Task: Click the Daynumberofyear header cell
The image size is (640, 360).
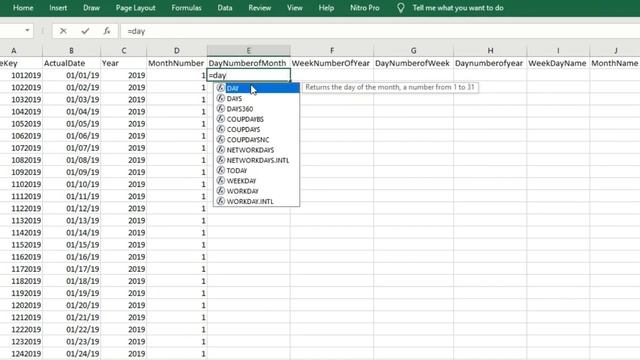Action: tap(490, 63)
